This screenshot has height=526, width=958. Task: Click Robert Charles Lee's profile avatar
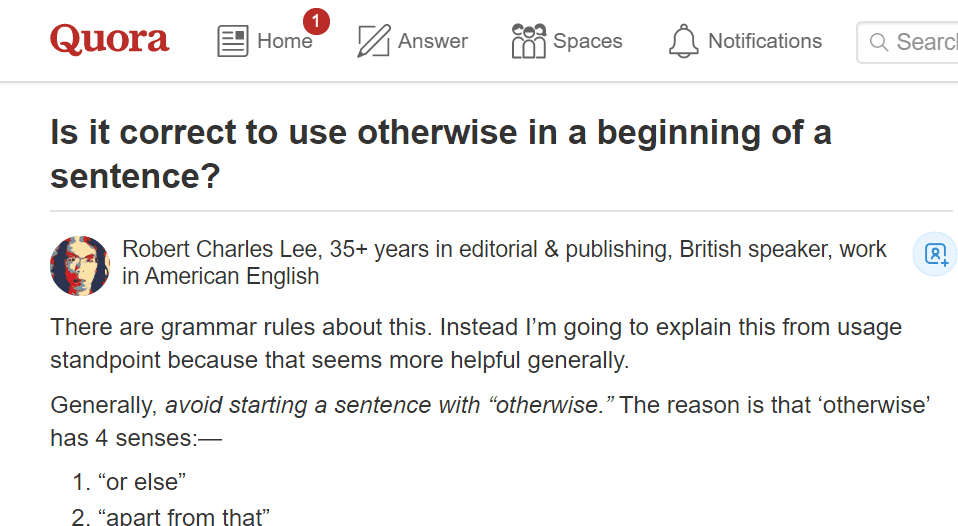(80, 266)
